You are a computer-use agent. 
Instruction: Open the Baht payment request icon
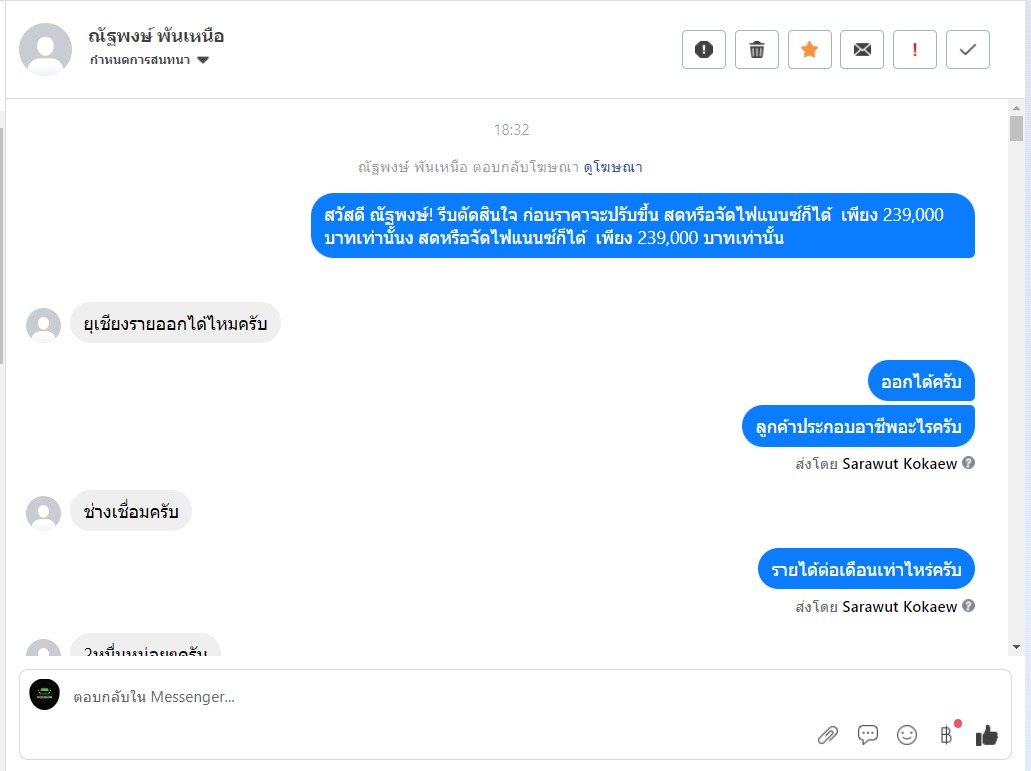[x=947, y=734]
